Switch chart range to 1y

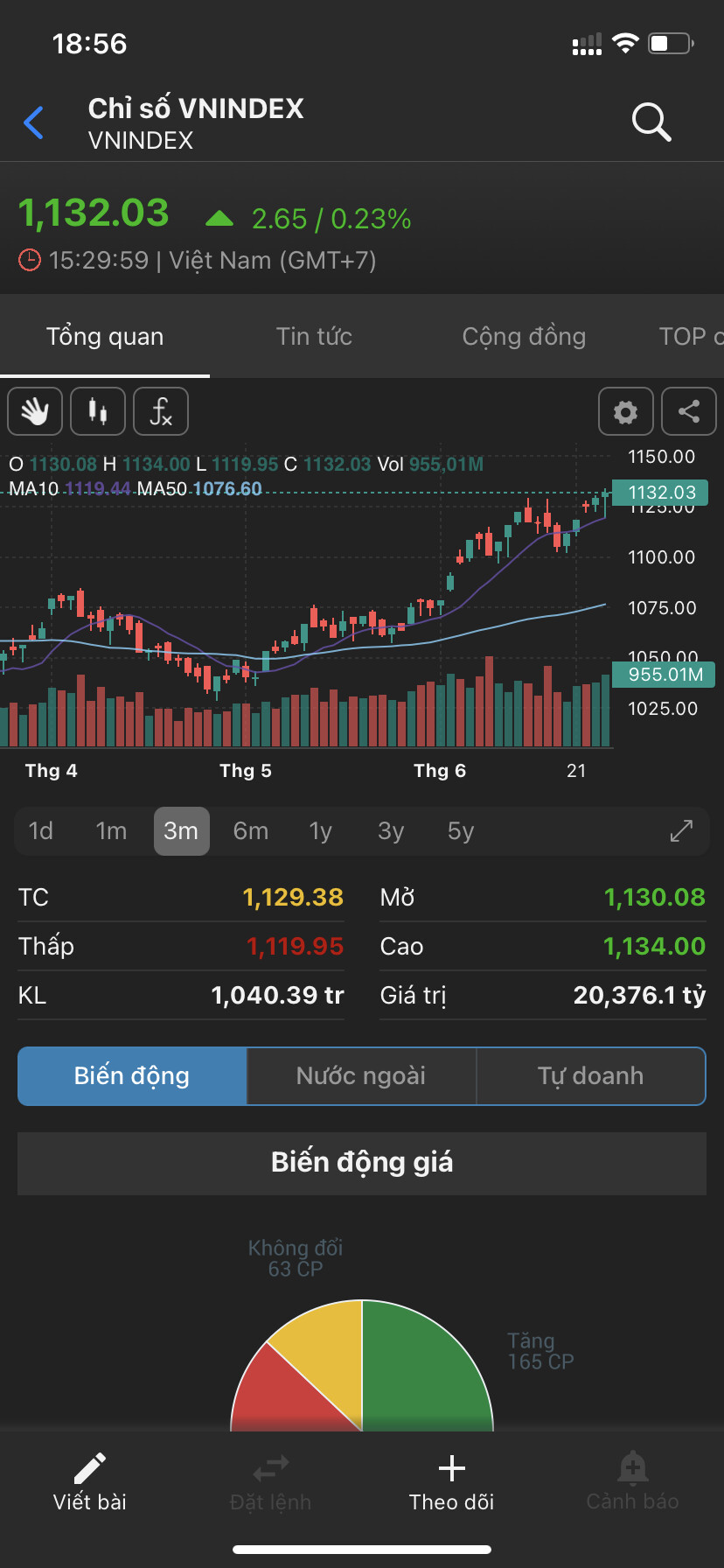pyautogui.click(x=321, y=831)
